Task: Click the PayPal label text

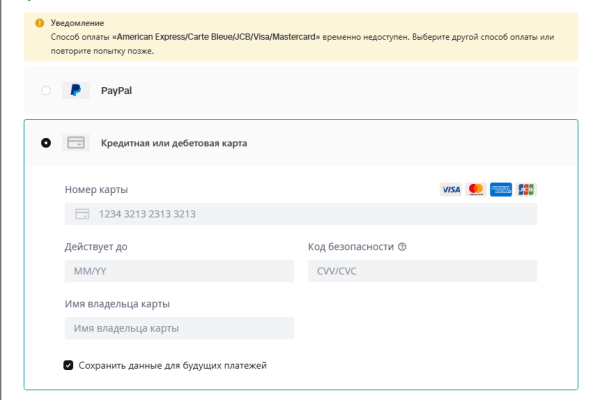Action: click(x=116, y=91)
